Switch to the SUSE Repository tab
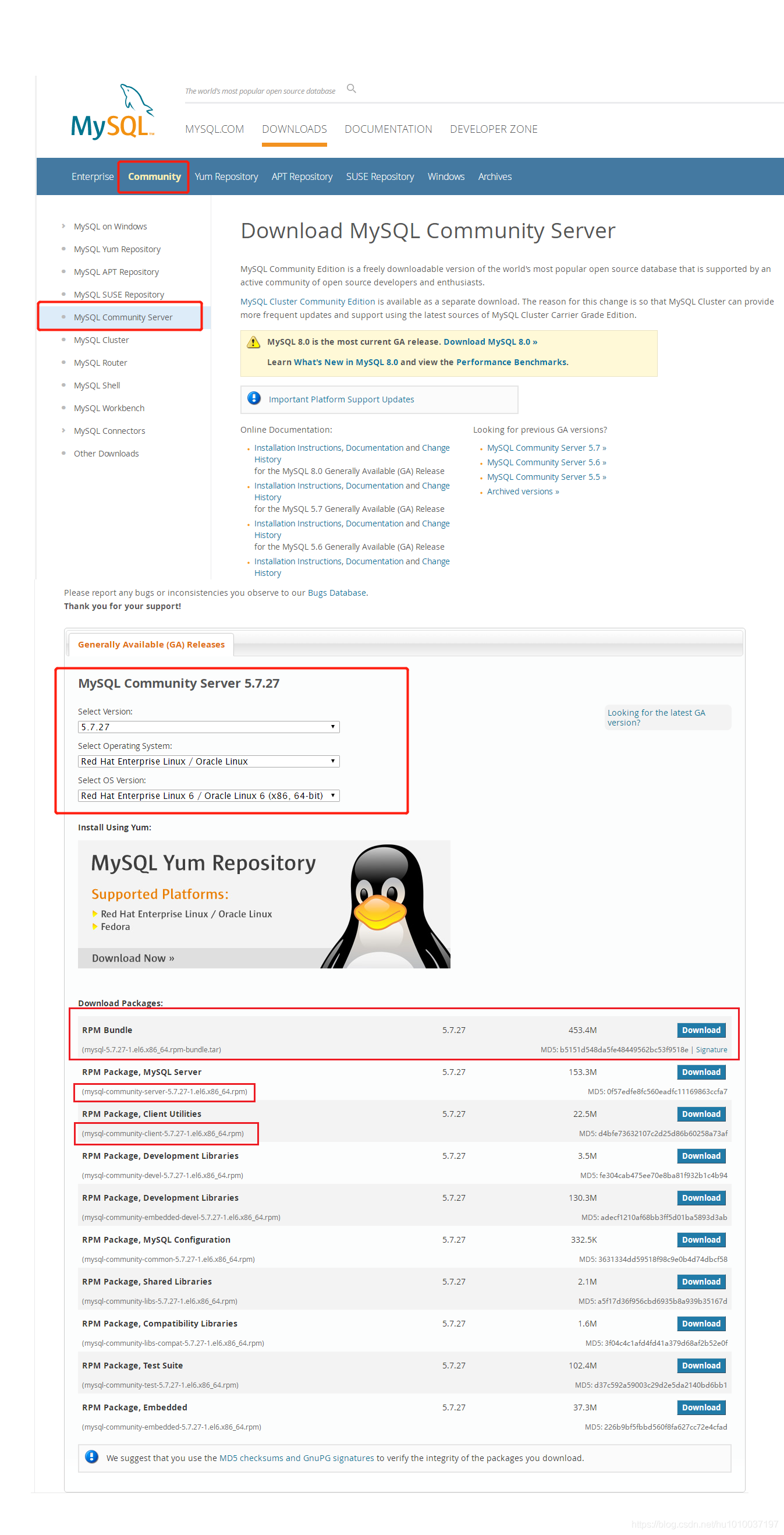This screenshot has width=784, height=1535. tap(380, 176)
